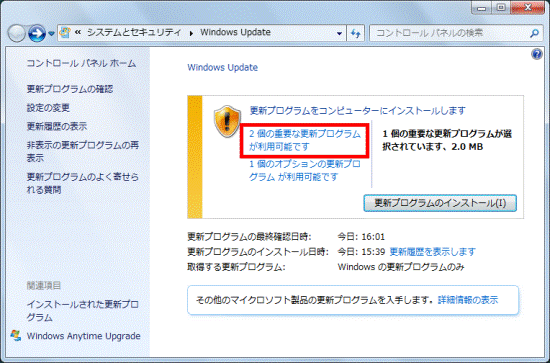Maximize the Windows Update window
The width and height of the screenshot is (550, 363).
[502, 8]
